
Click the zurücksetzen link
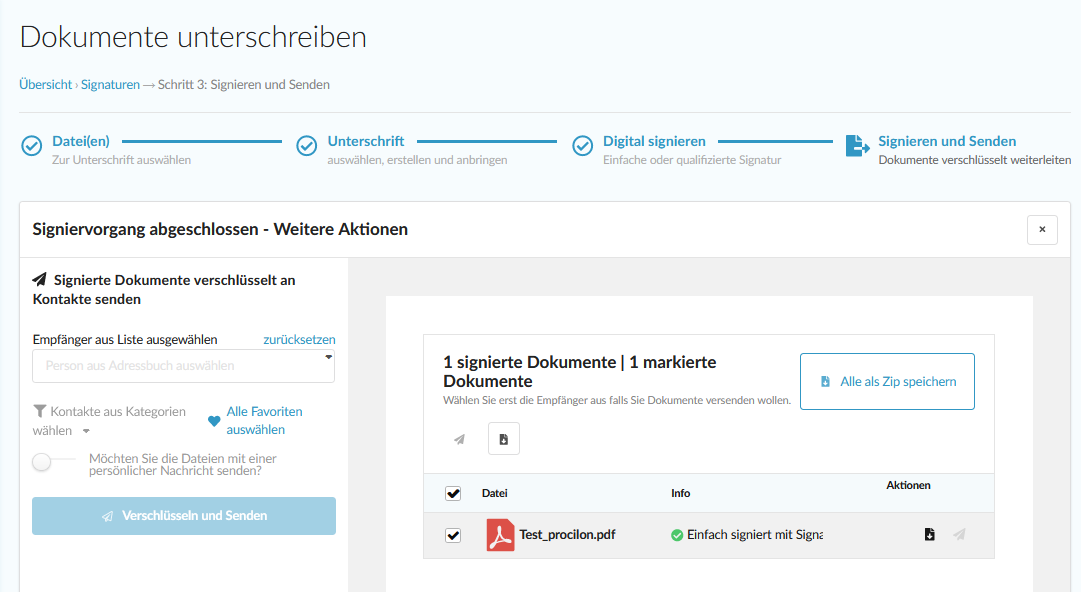tap(299, 340)
